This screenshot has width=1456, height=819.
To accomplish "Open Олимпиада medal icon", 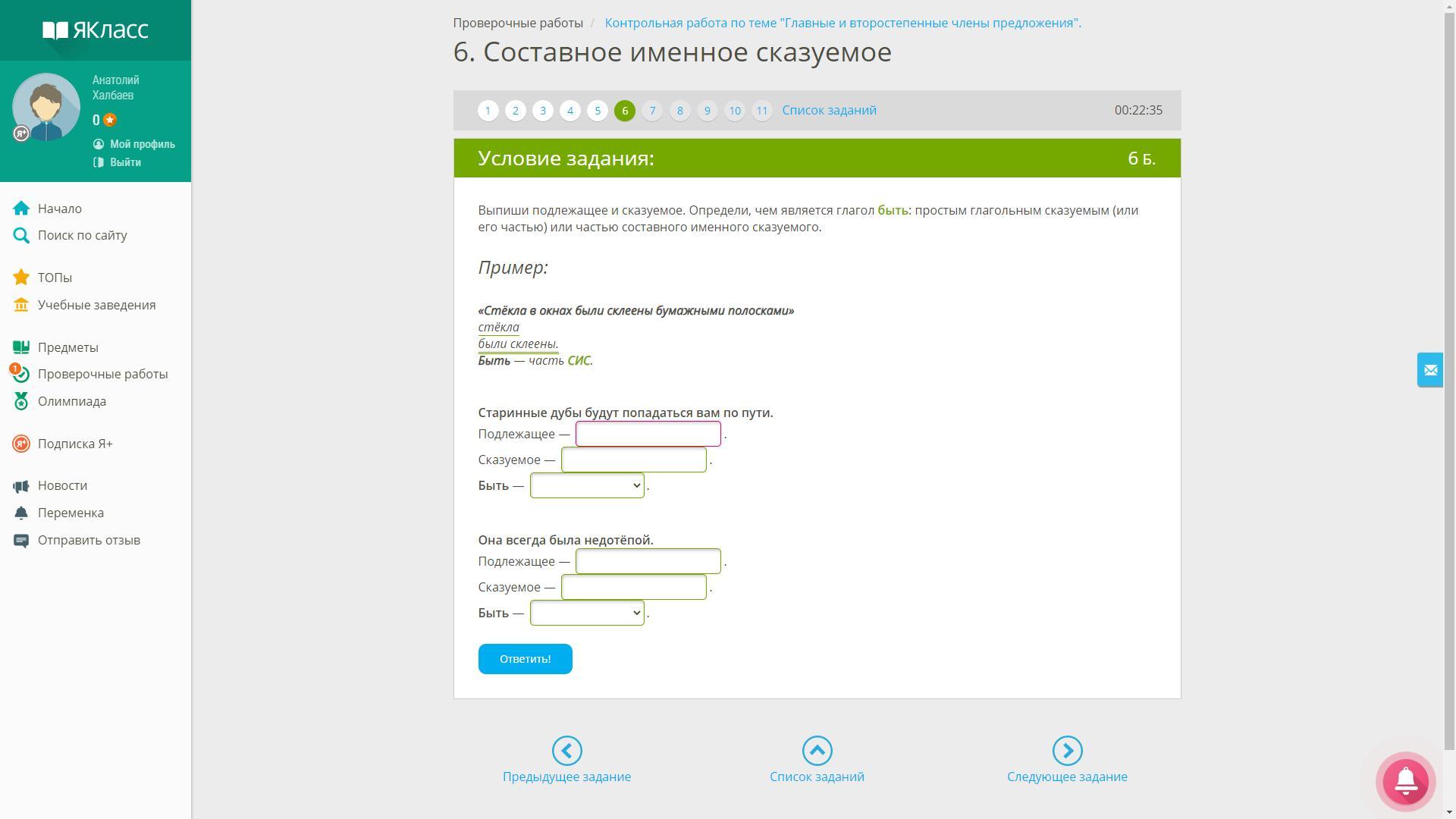I will coord(21,401).
